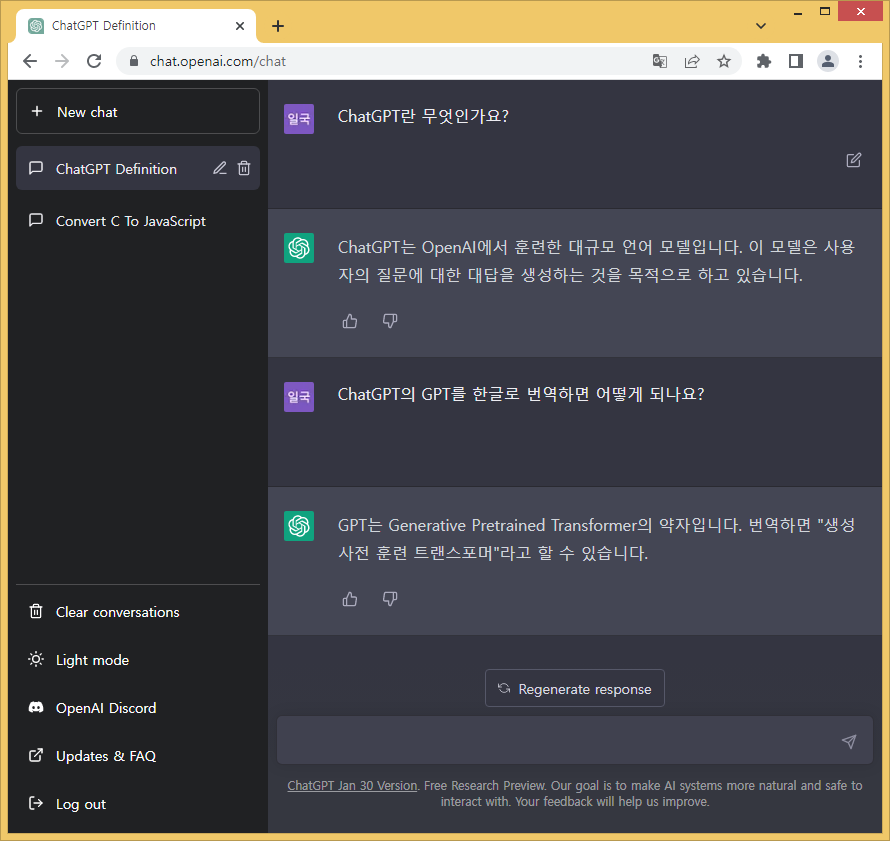Click the message 'ChatGPT란 무엇인가요?'
The image size is (890, 841).
[423, 116]
